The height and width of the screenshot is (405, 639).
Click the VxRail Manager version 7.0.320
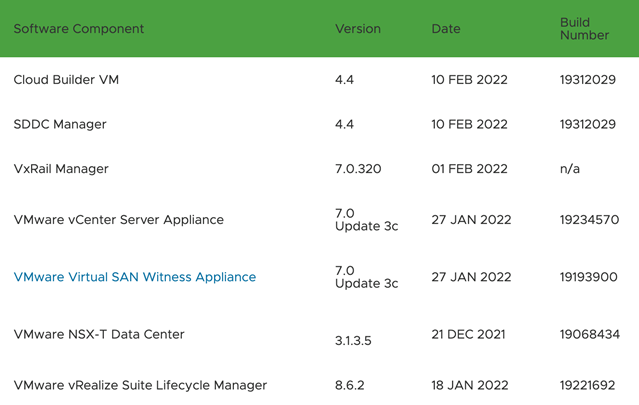coord(358,169)
